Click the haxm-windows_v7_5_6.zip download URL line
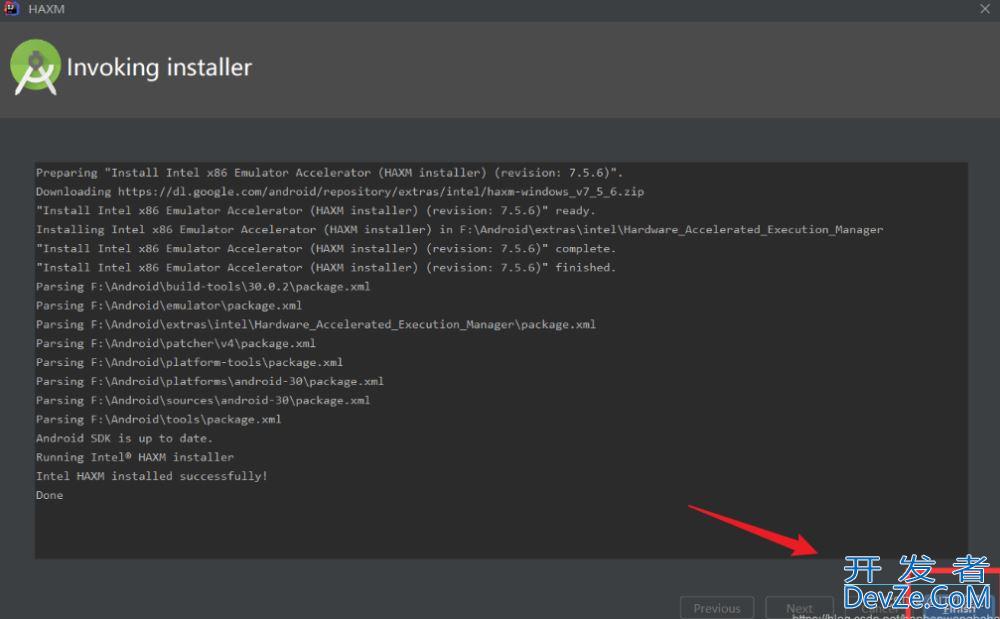1000x619 pixels. coord(340,191)
